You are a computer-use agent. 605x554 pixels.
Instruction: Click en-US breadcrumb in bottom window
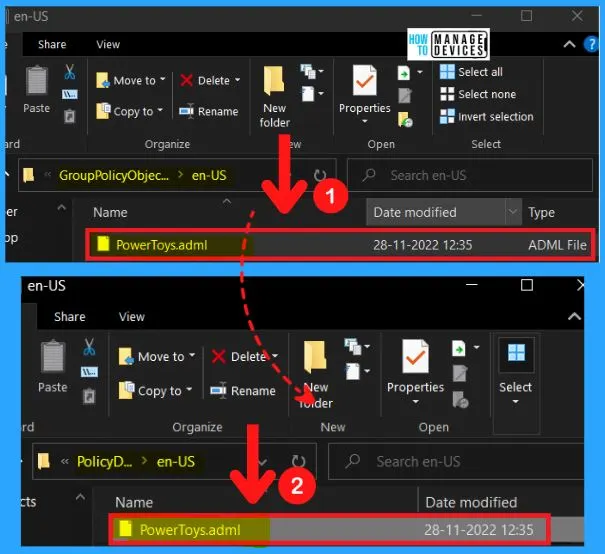[176, 461]
